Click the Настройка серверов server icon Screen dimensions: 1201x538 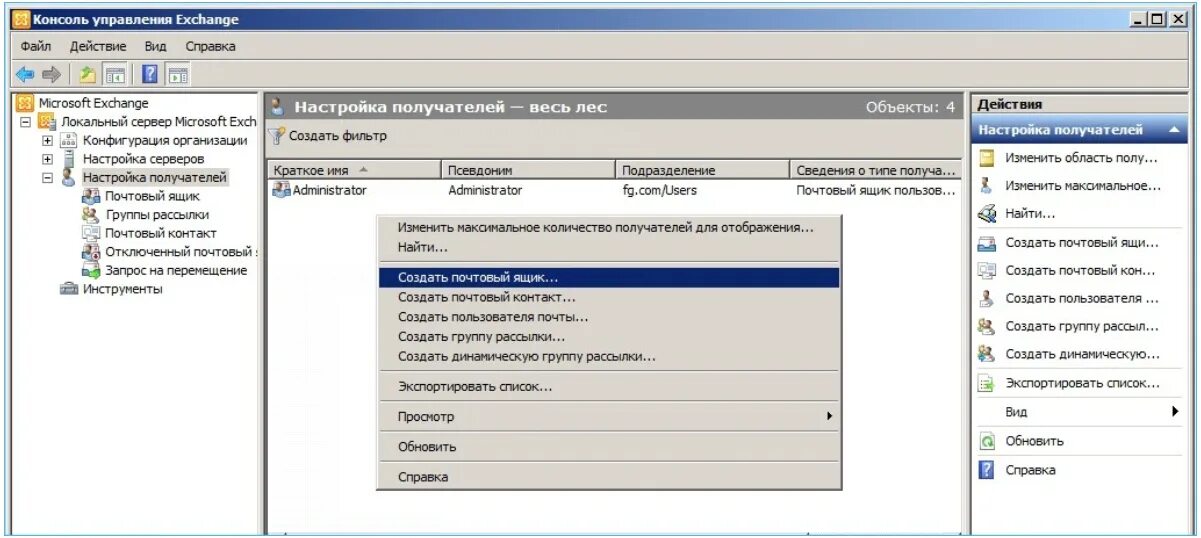click(69, 159)
